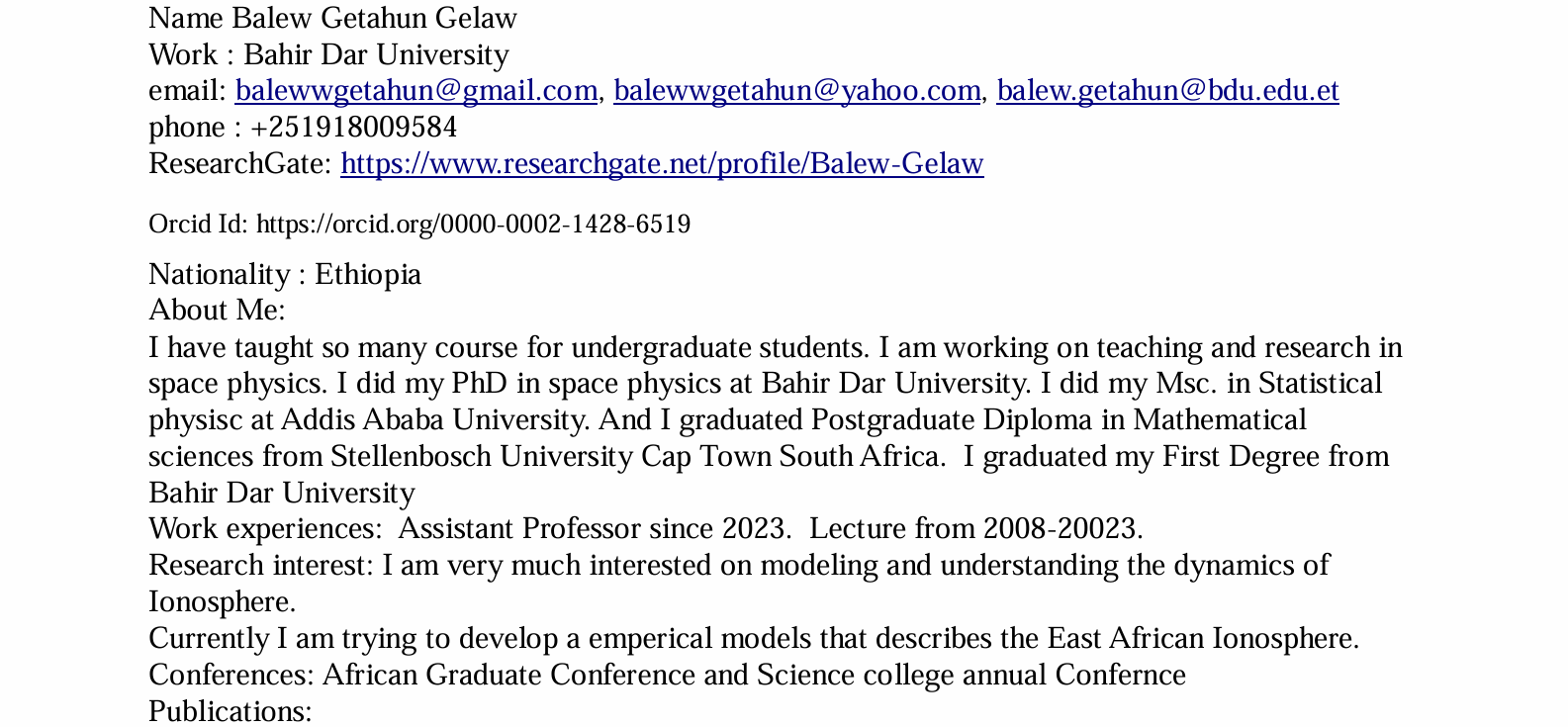The image size is (1568, 727).
Task: Click the text Addis Ababa University
Action: 435,420
